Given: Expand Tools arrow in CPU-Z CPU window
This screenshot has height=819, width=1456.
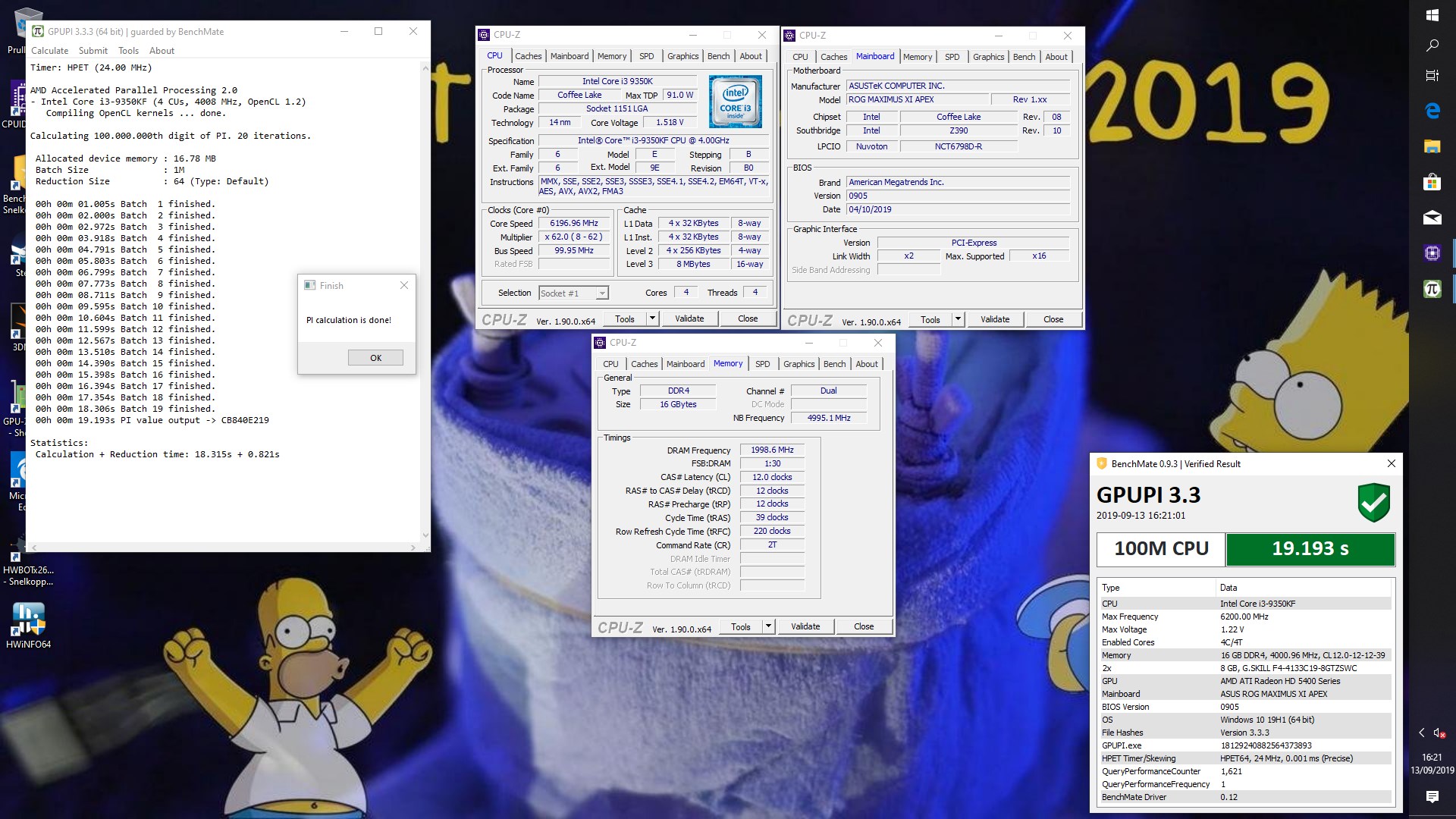Looking at the screenshot, I should 652,318.
